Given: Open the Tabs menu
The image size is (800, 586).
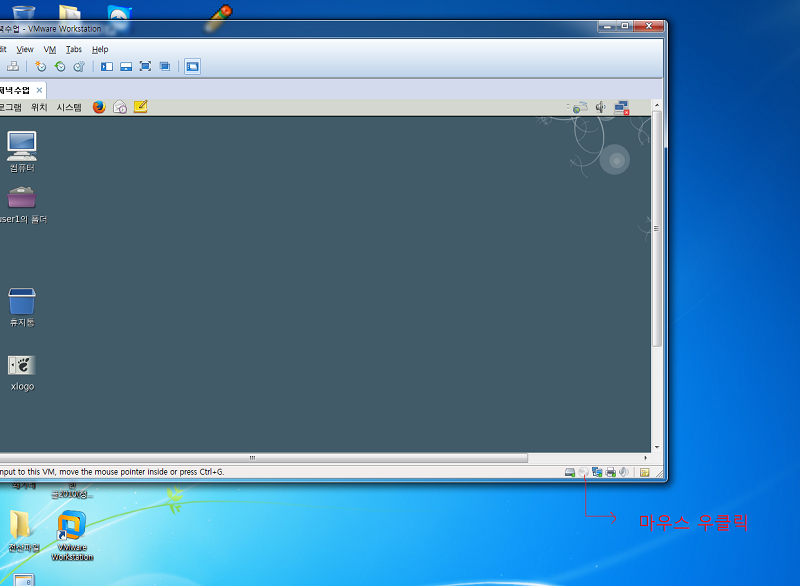Looking at the screenshot, I should point(74,49).
